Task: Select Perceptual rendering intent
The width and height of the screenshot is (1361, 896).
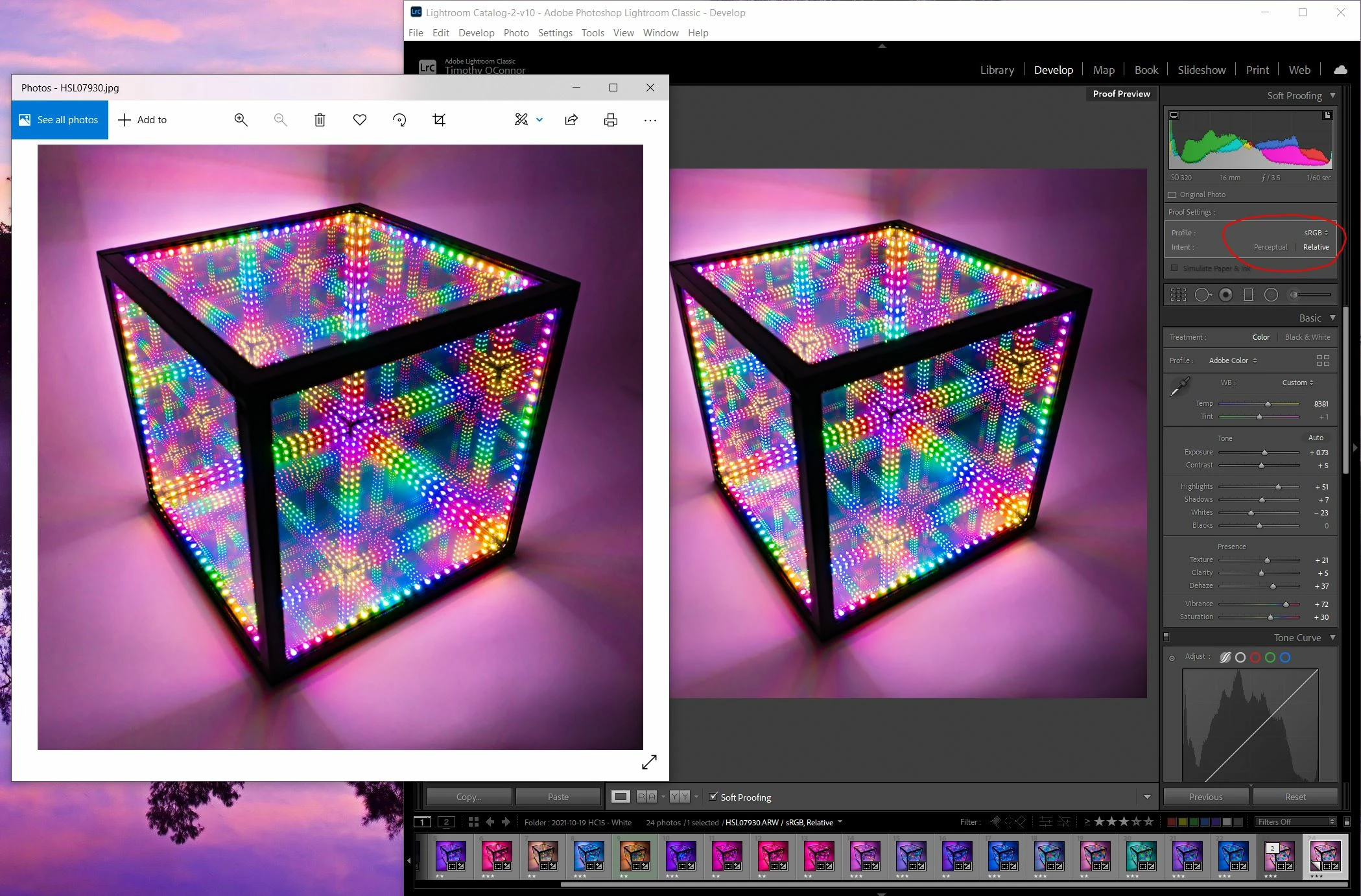Action: [1270, 247]
